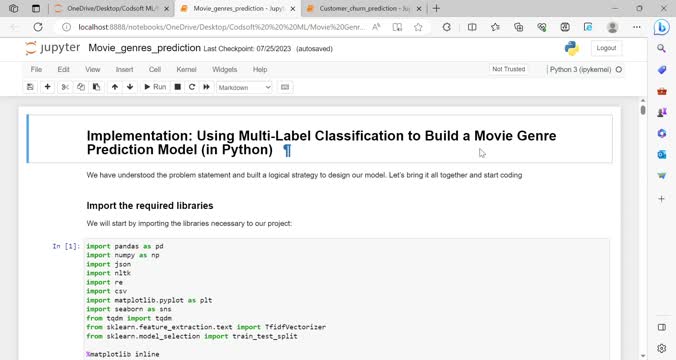The width and height of the screenshot is (676, 360).
Task: Copy selected cells in the toolbar
Action: point(81,87)
